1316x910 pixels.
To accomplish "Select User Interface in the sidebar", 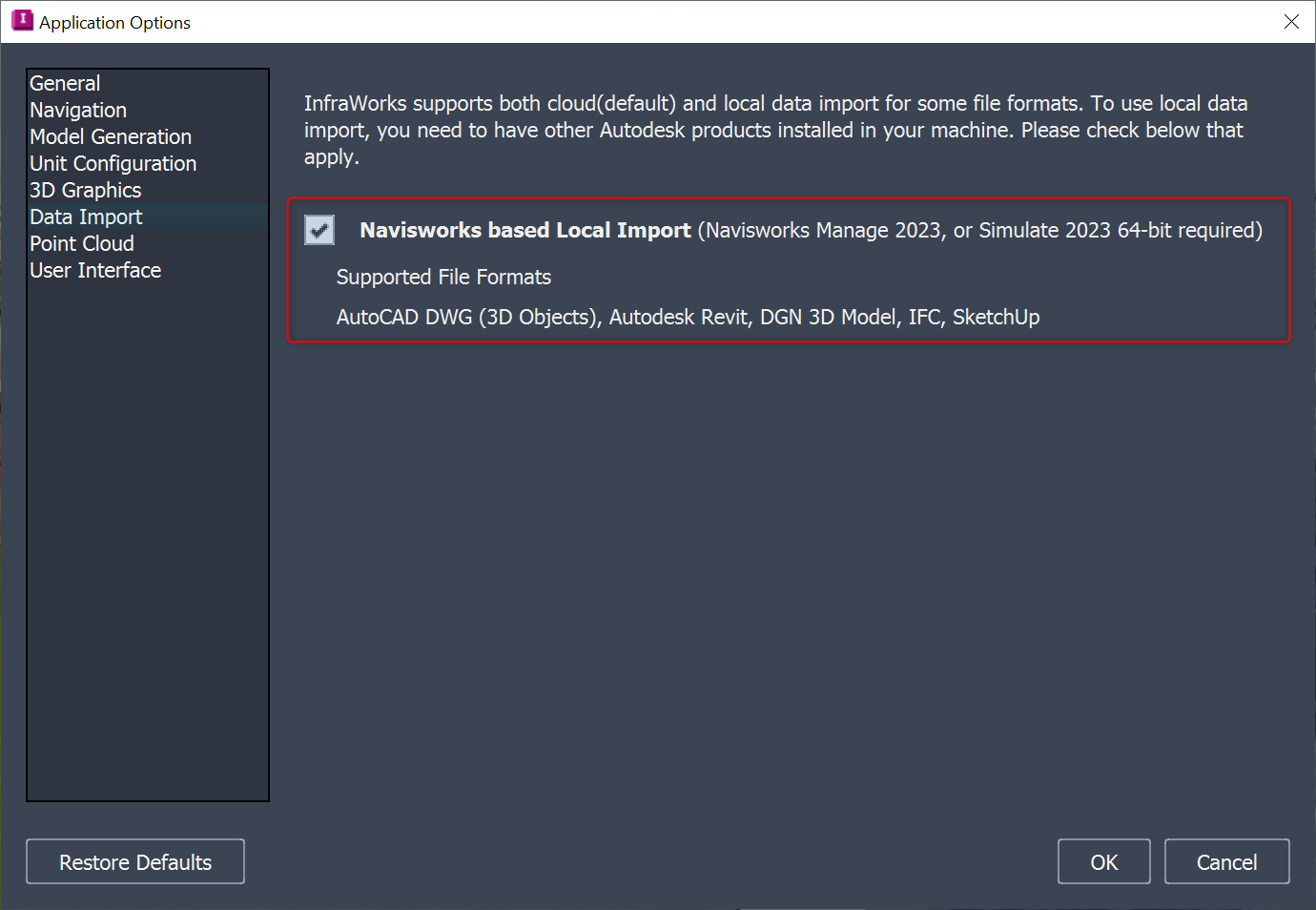I will click(x=94, y=270).
